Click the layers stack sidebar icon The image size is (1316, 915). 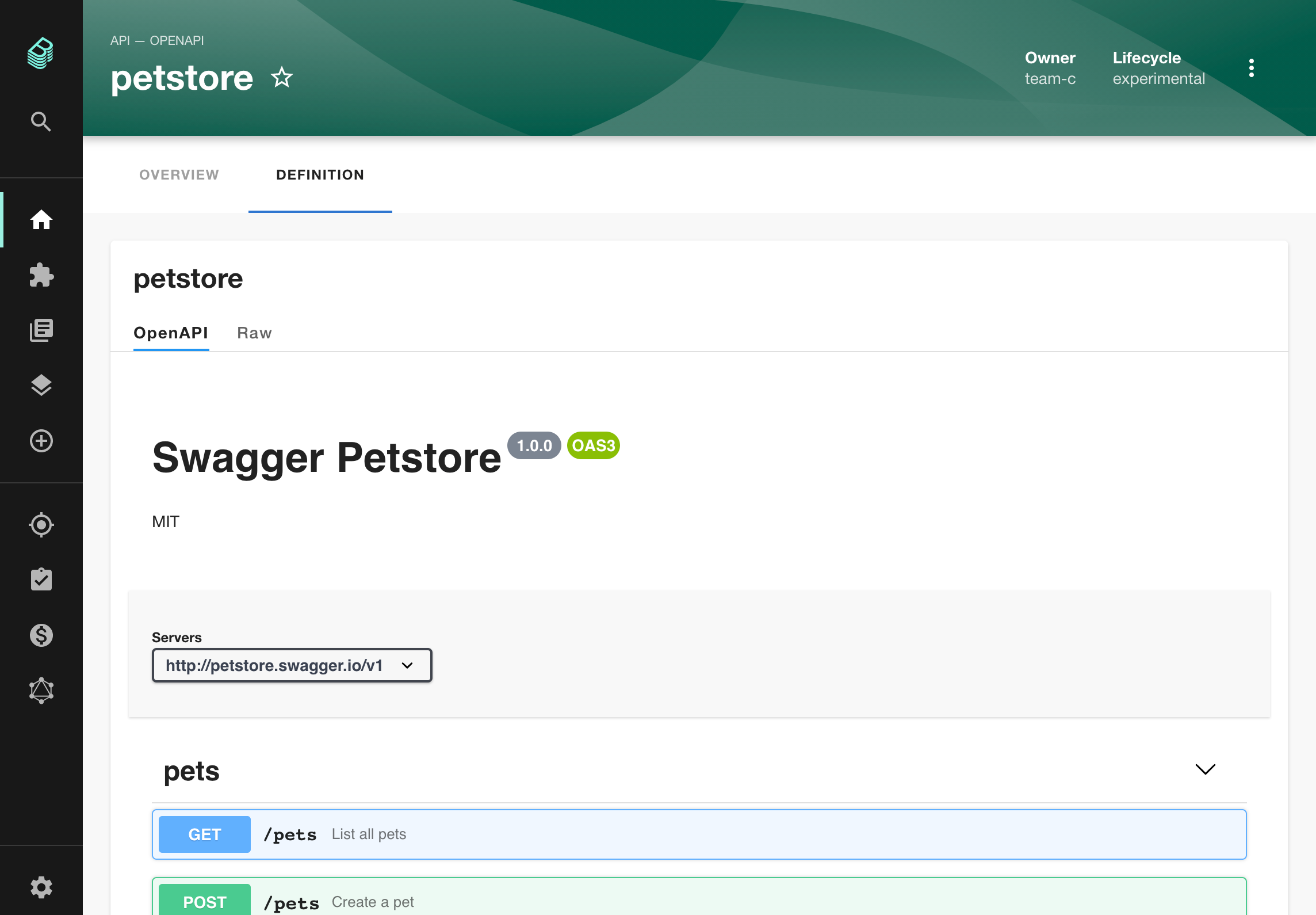point(41,385)
